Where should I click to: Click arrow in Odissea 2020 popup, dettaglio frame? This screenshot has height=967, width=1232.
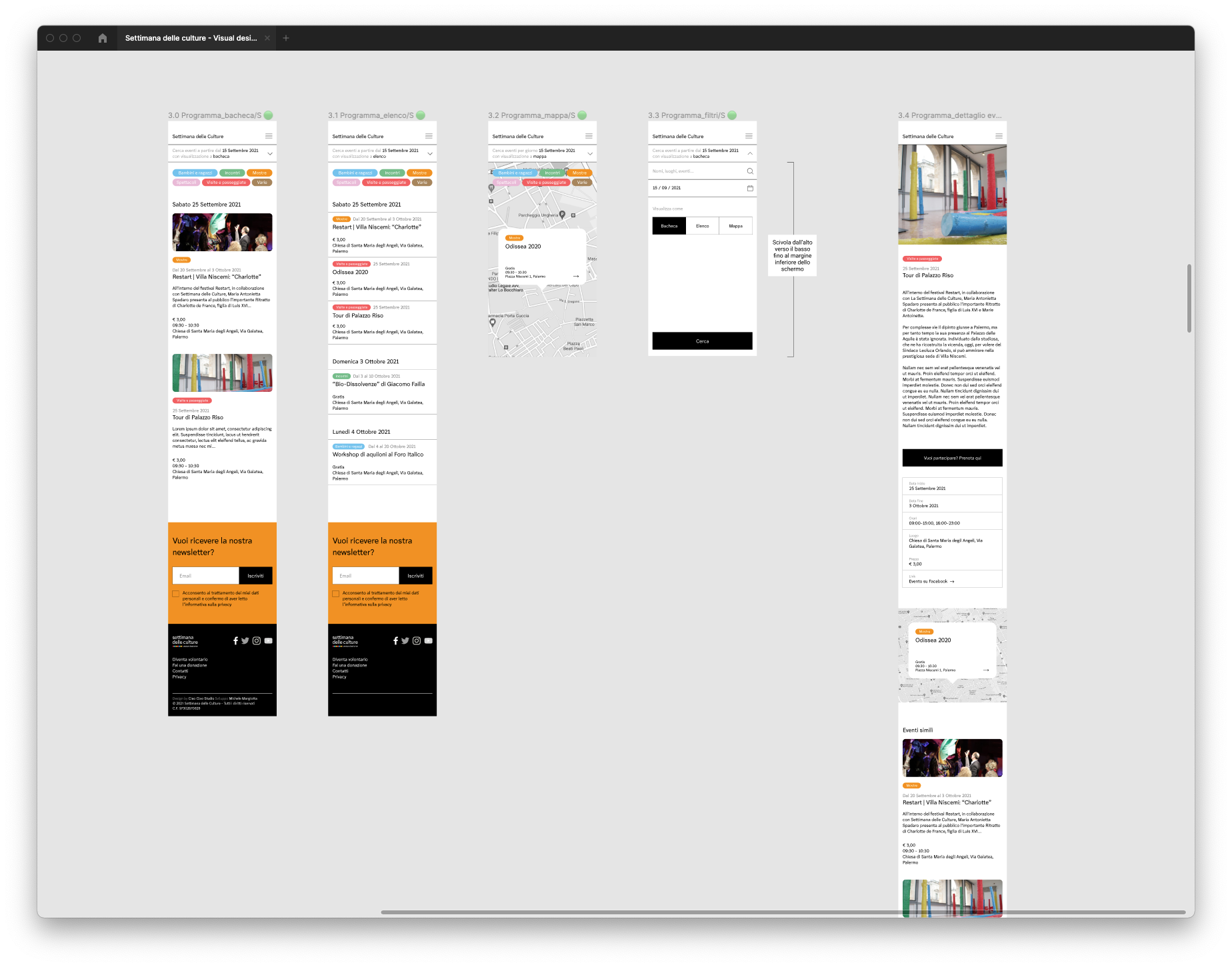[x=986, y=670]
